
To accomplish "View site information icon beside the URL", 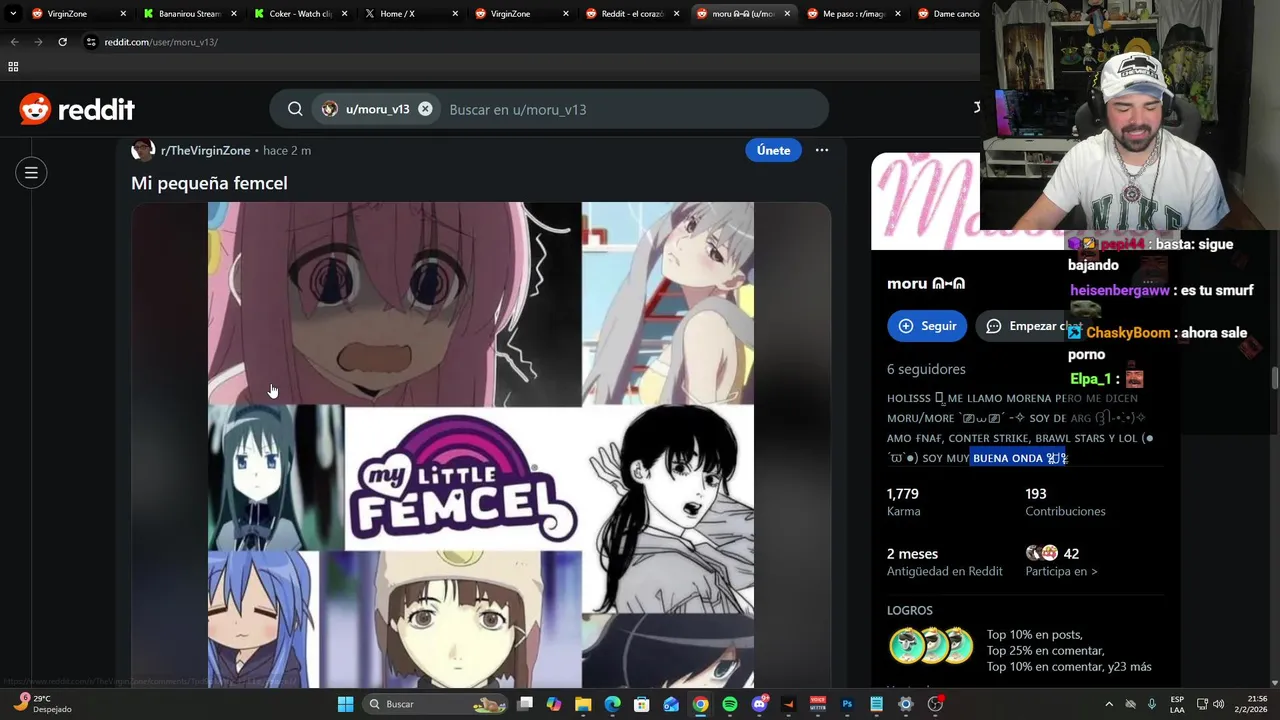I will [x=91, y=42].
